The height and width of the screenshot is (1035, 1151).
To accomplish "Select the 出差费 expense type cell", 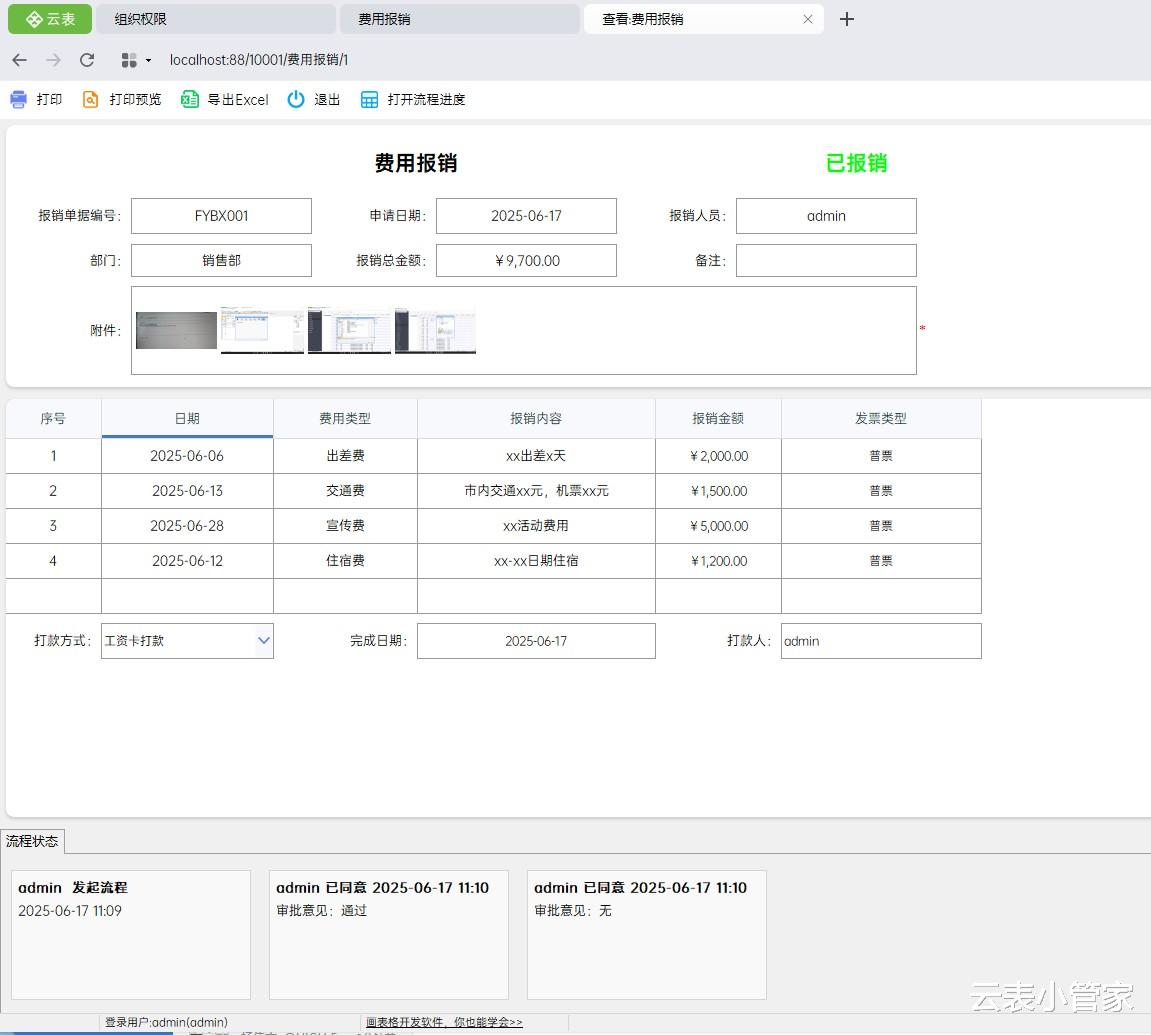I will (x=345, y=456).
